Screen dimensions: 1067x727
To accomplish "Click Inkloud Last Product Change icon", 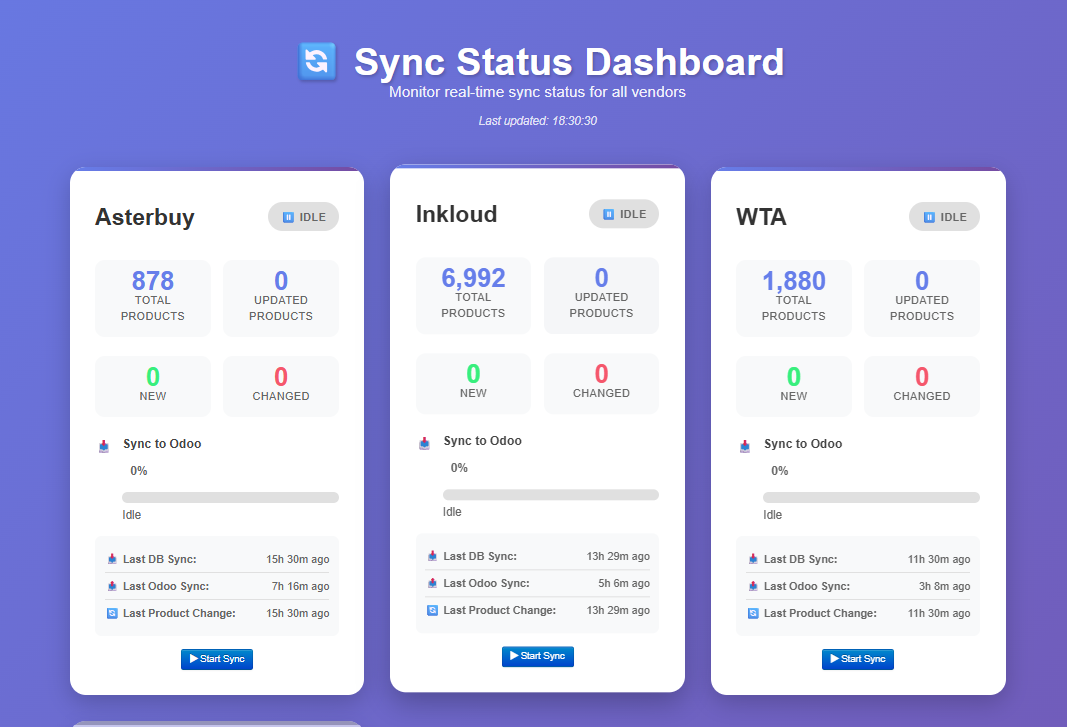I will coord(432,611).
